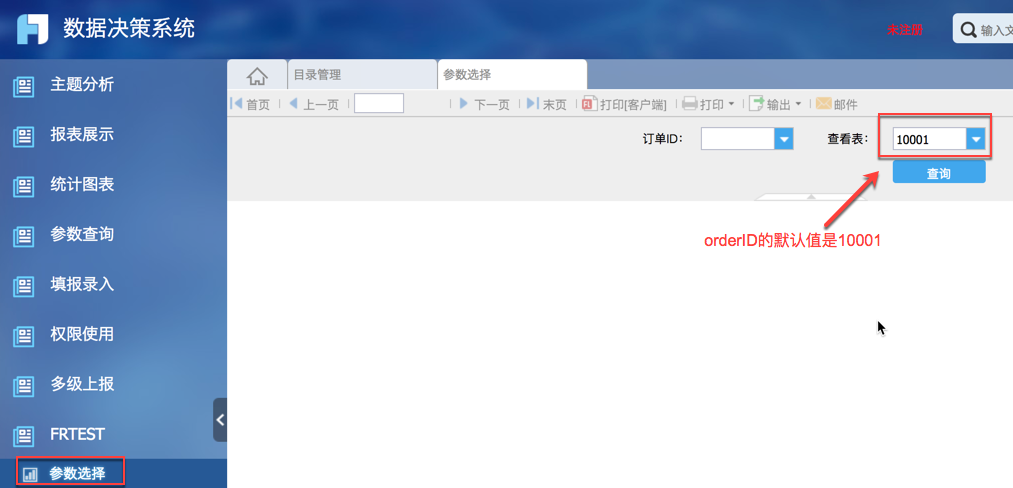Click 上一页 toolbar label
The width and height of the screenshot is (1013, 488).
pos(321,105)
